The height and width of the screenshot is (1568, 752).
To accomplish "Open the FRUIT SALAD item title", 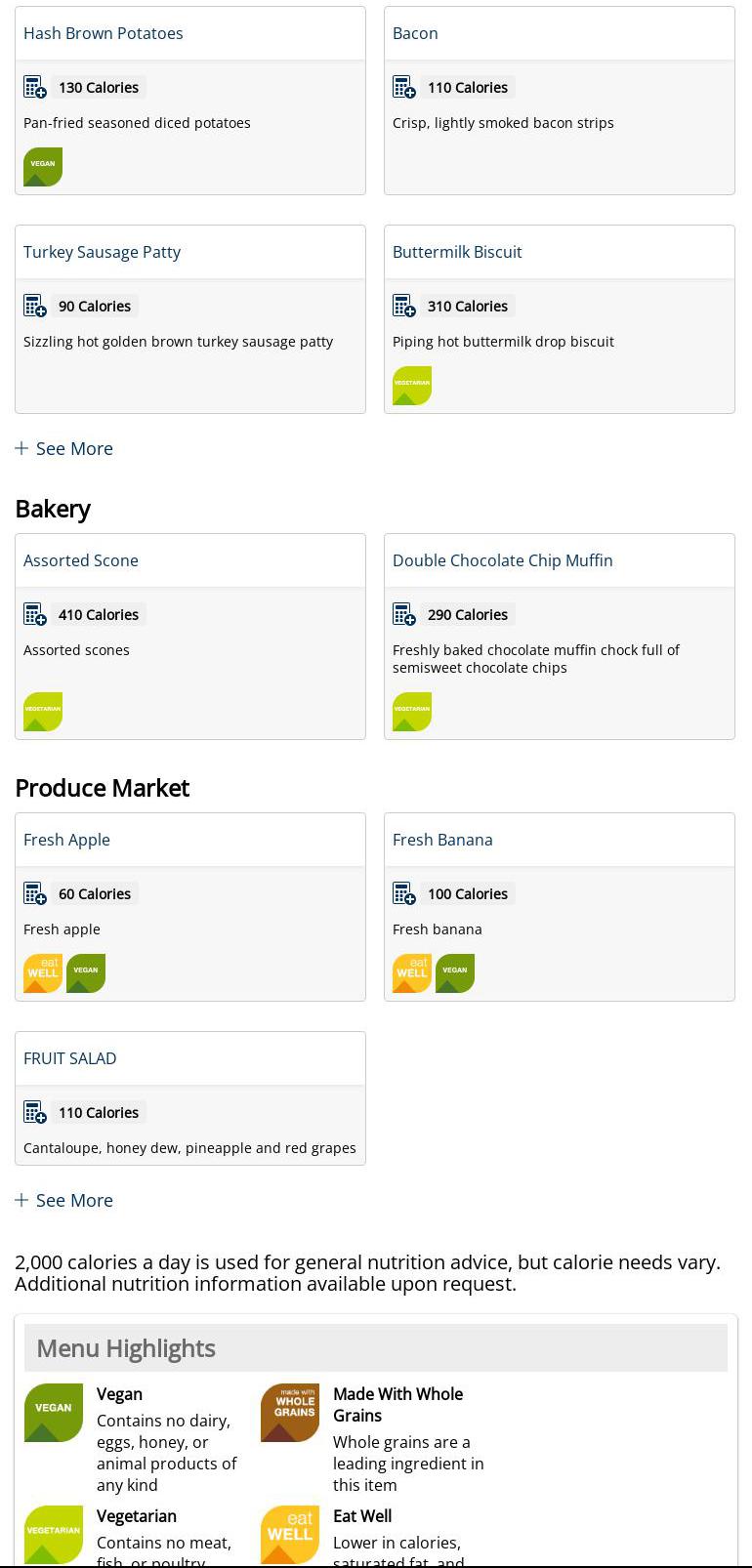I will coord(70,1058).
